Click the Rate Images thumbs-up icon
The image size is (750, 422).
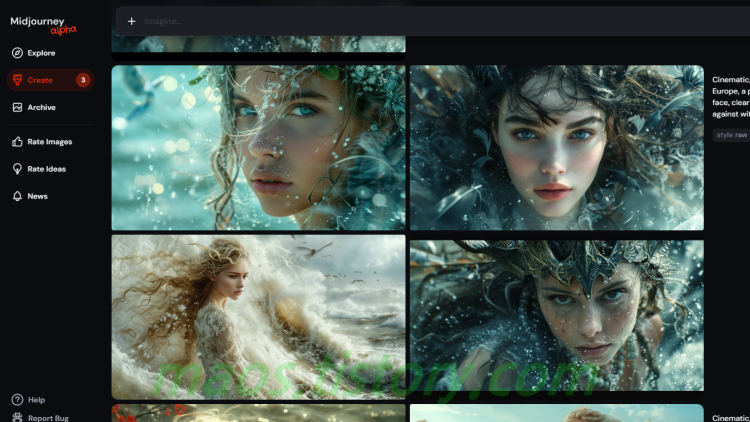pyautogui.click(x=17, y=142)
